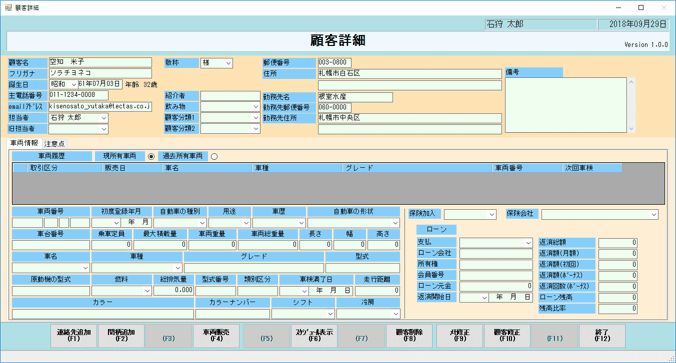Click the 車両販売 (F4) button

[216, 335]
